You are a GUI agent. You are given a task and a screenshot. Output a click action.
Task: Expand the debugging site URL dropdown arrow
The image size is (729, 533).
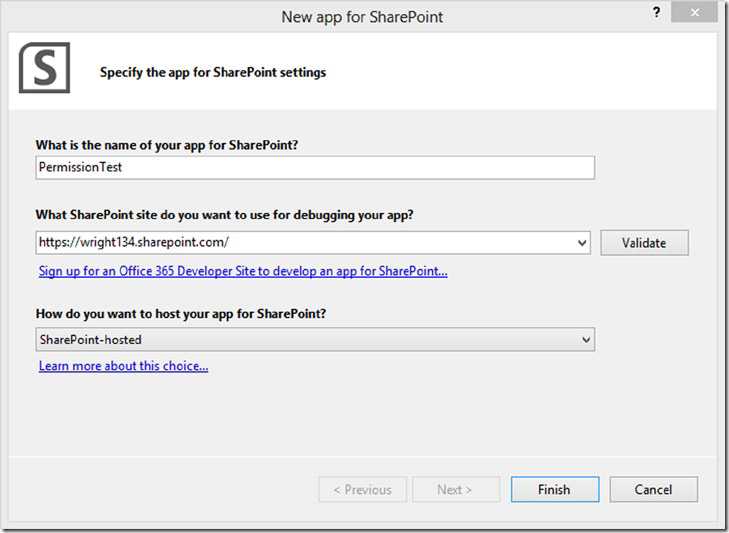point(583,242)
